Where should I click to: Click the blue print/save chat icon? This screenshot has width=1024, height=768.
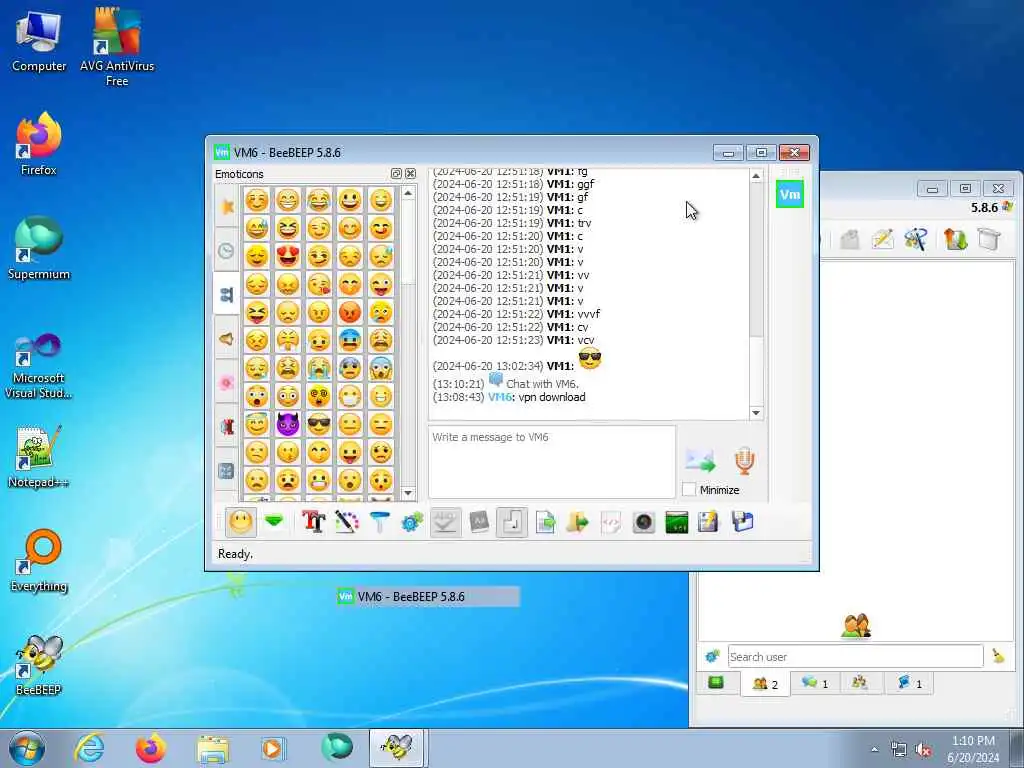click(x=743, y=522)
